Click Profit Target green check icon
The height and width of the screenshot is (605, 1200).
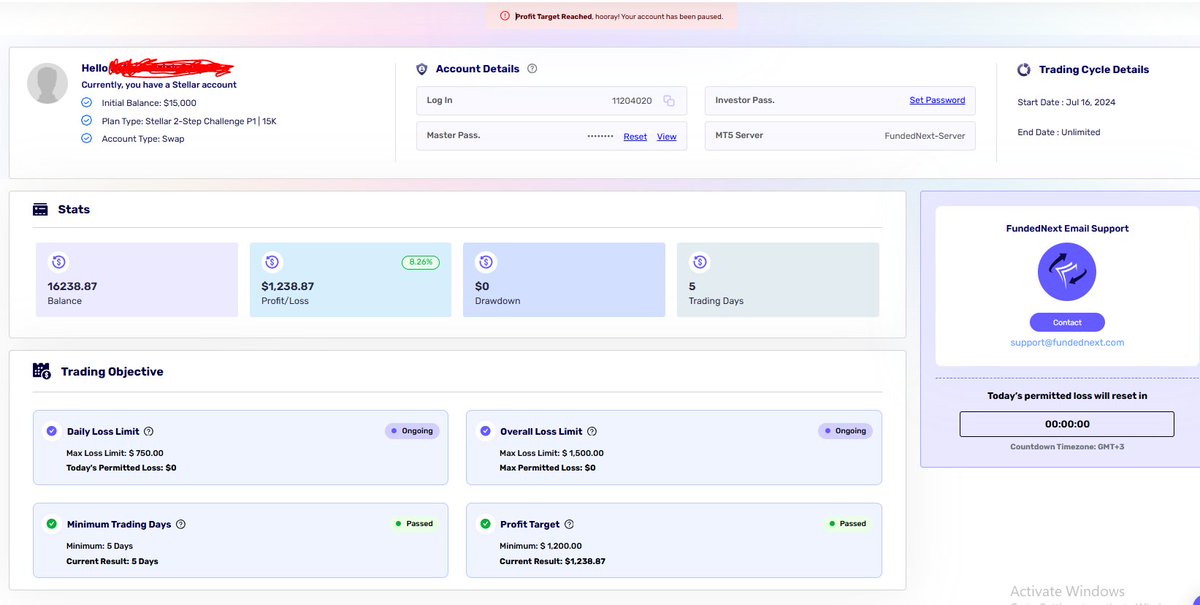click(x=485, y=523)
